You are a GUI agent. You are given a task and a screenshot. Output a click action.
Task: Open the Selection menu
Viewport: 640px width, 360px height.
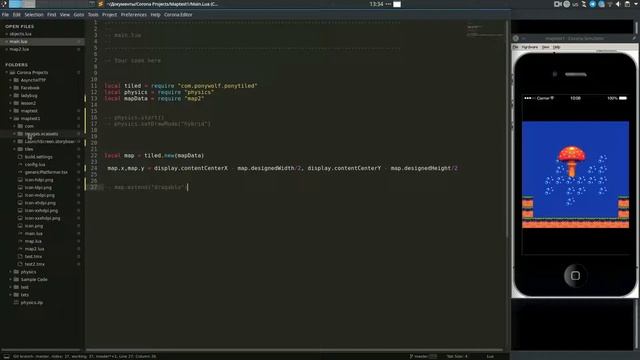(34, 15)
